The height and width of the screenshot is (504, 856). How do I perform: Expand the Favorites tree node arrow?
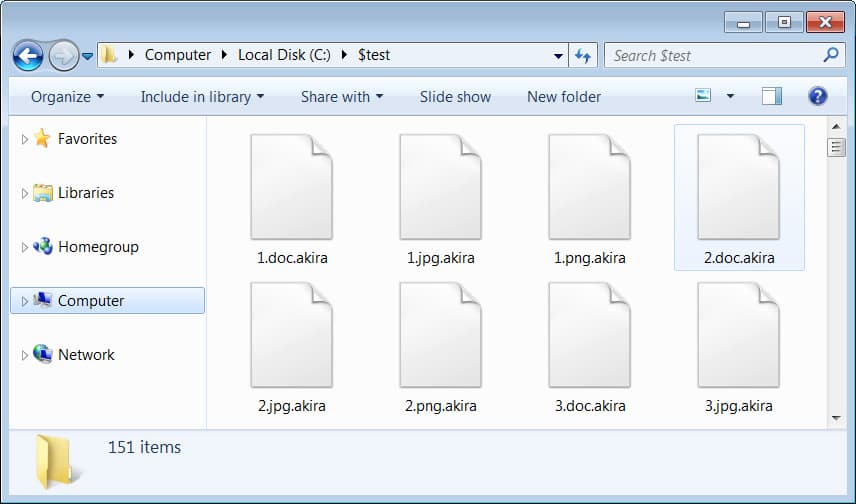[x=25, y=139]
